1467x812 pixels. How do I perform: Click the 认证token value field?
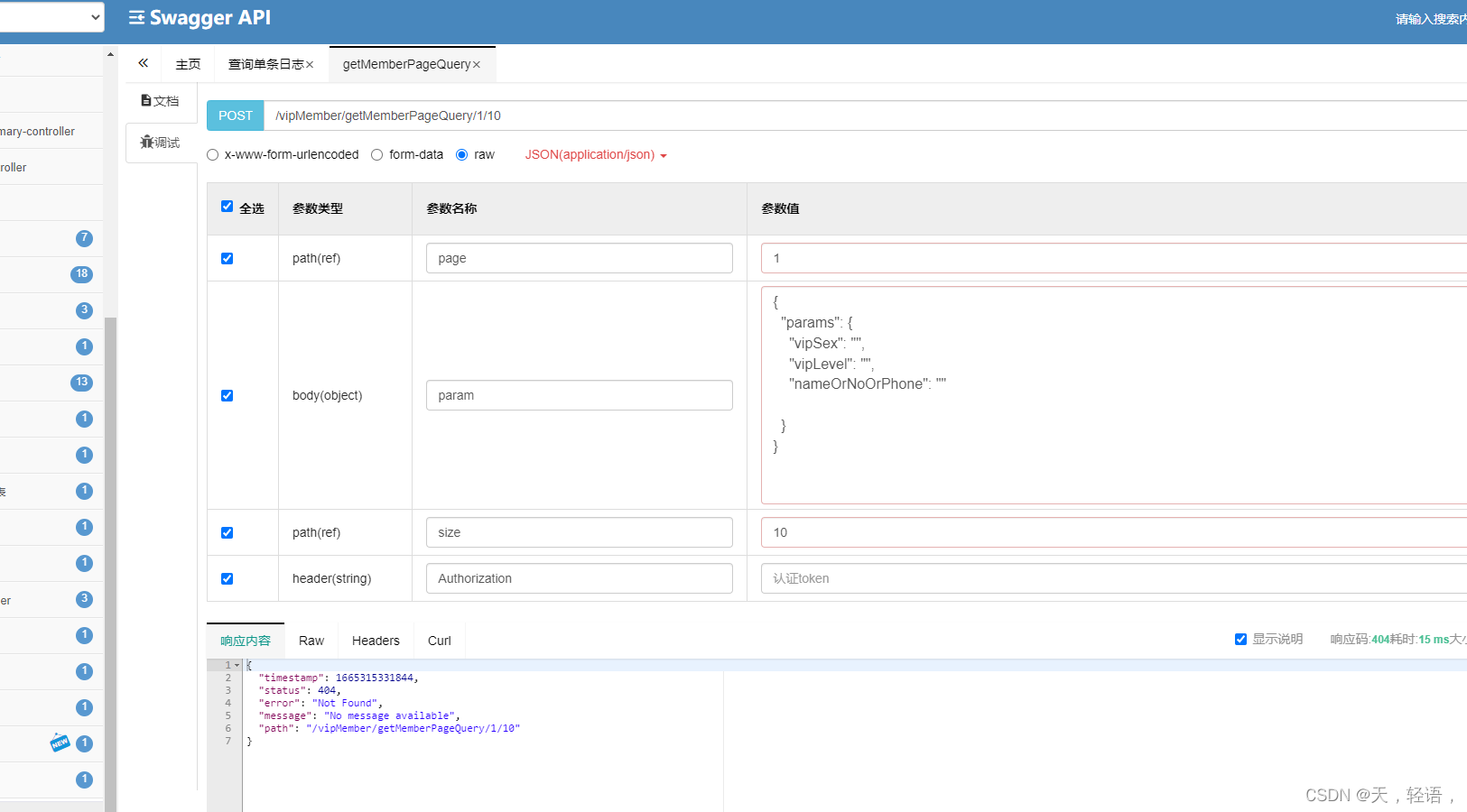[x=1114, y=578]
